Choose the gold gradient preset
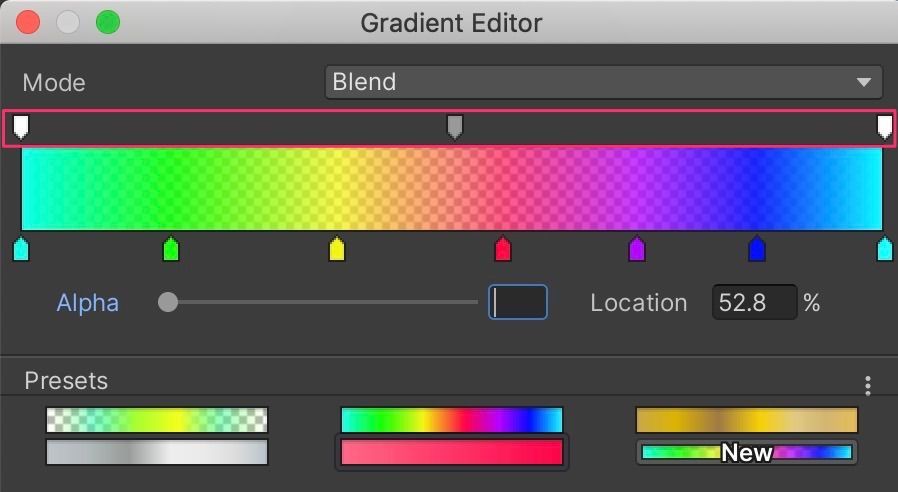The image size is (898, 492). (x=747, y=420)
